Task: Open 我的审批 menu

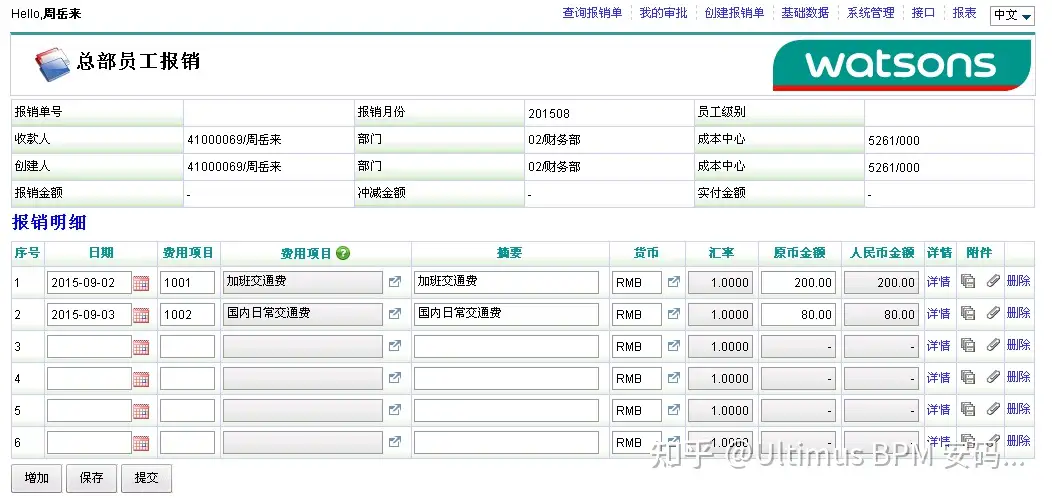Action: pyautogui.click(x=663, y=13)
